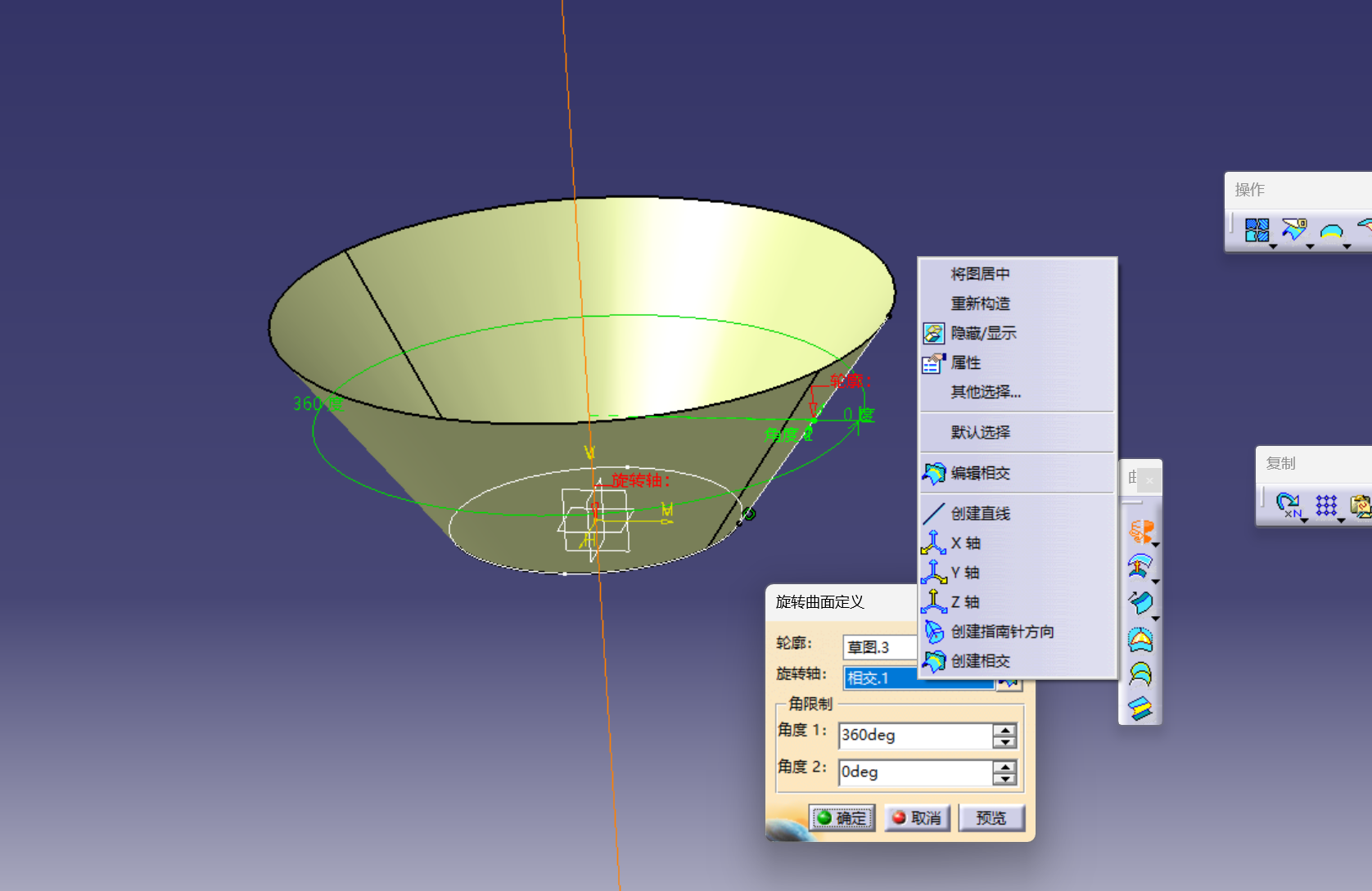Viewport: 1372px width, 891px height.
Task: Cancel the dialog with 取消 button
Action: click(917, 818)
